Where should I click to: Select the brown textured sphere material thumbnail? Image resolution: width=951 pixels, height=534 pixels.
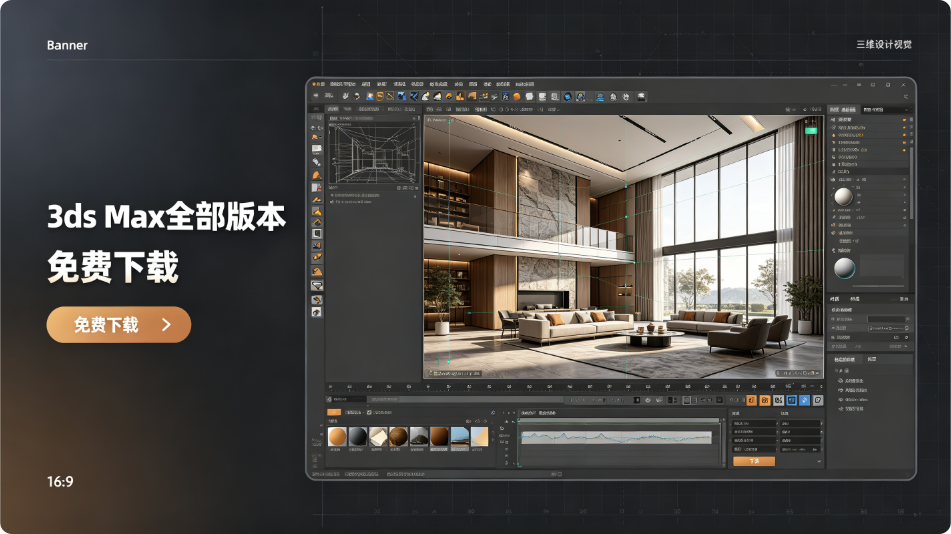point(398,436)
